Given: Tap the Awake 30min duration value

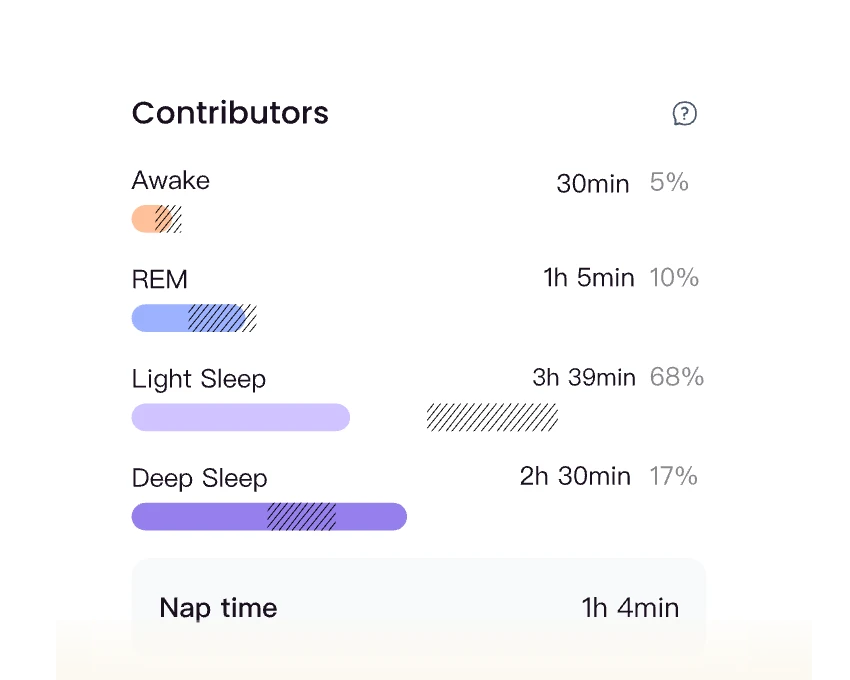Looking at the screenshot, I should pos(593,184).
